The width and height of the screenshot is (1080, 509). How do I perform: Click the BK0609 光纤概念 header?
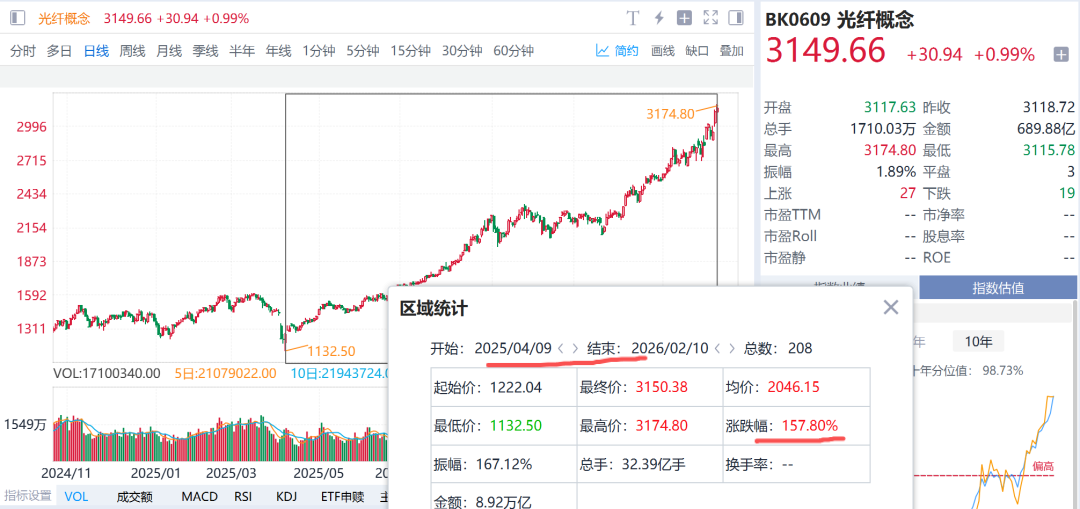[x=840, y=19]
